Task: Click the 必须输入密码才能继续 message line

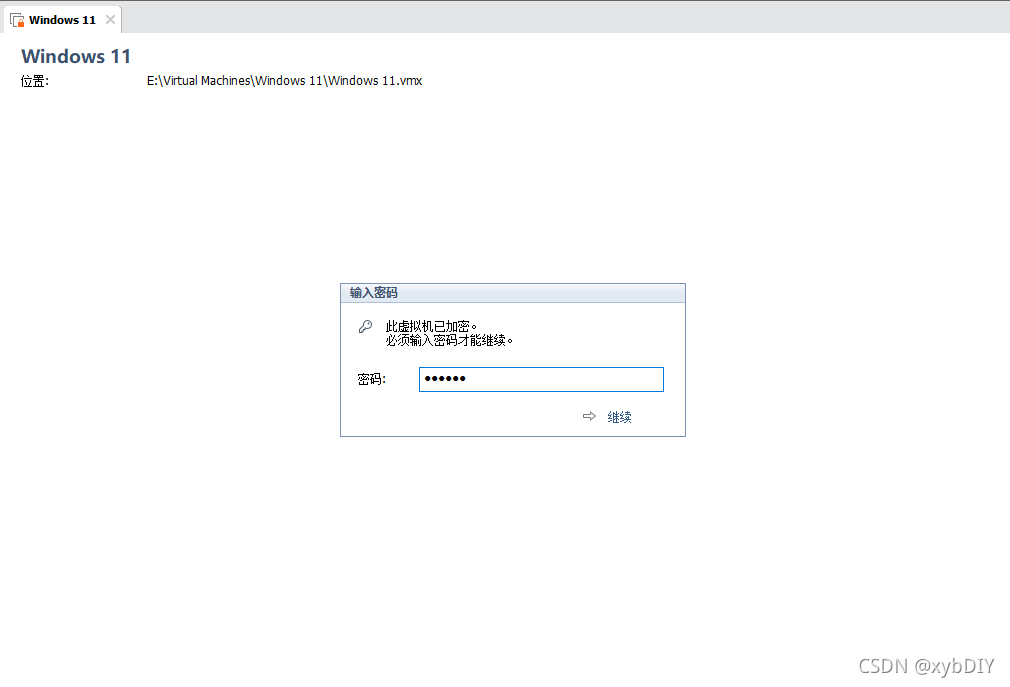Action: pyautogui.click(x=449, y=340)
